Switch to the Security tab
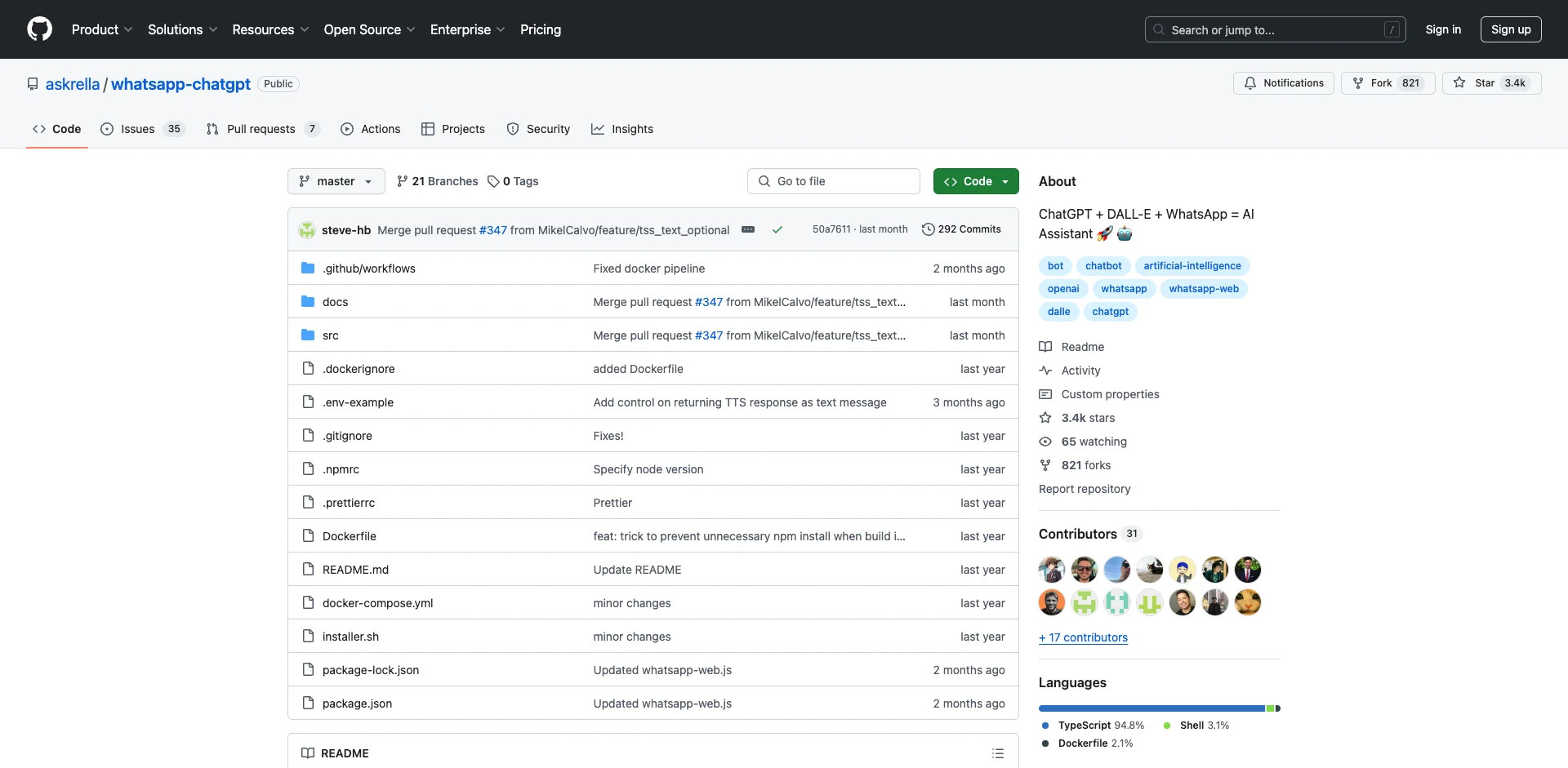Viewport: 1568px width, 768px height. (538, 129)
